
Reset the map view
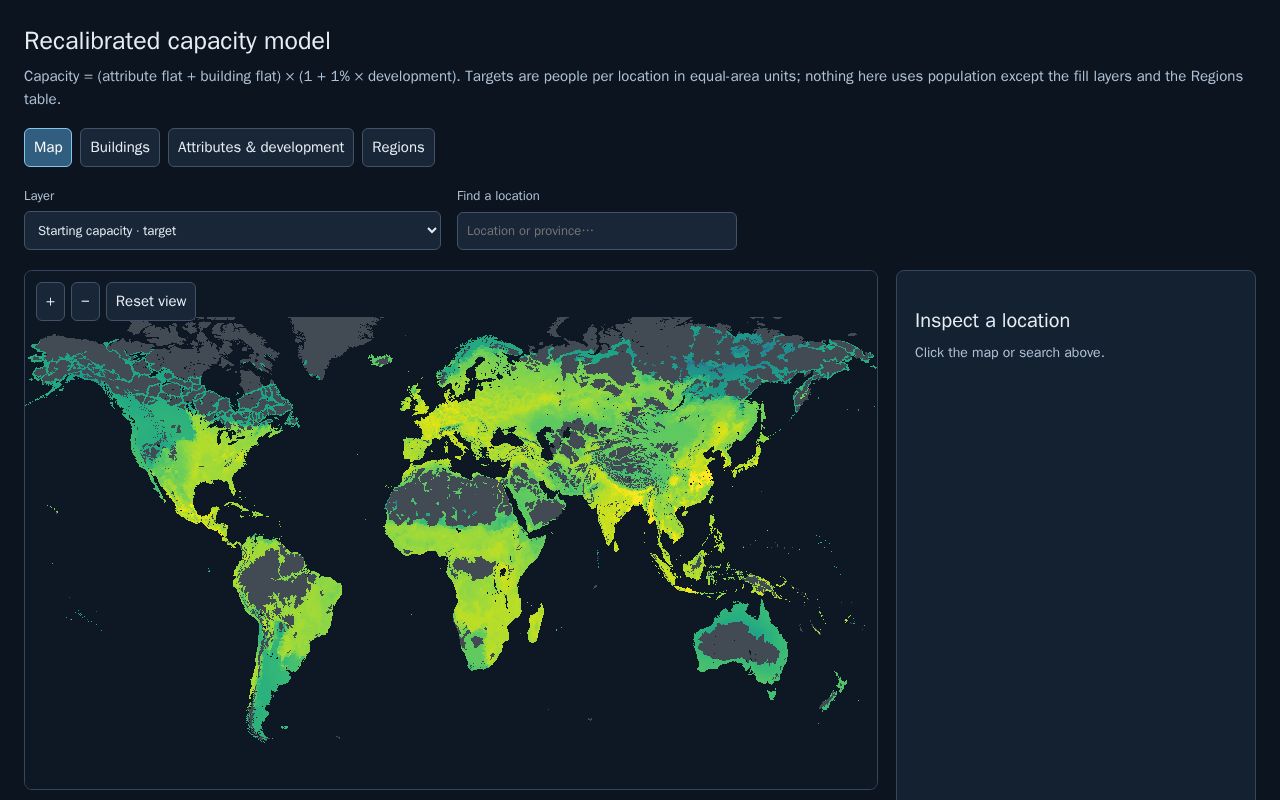point(151,301)
